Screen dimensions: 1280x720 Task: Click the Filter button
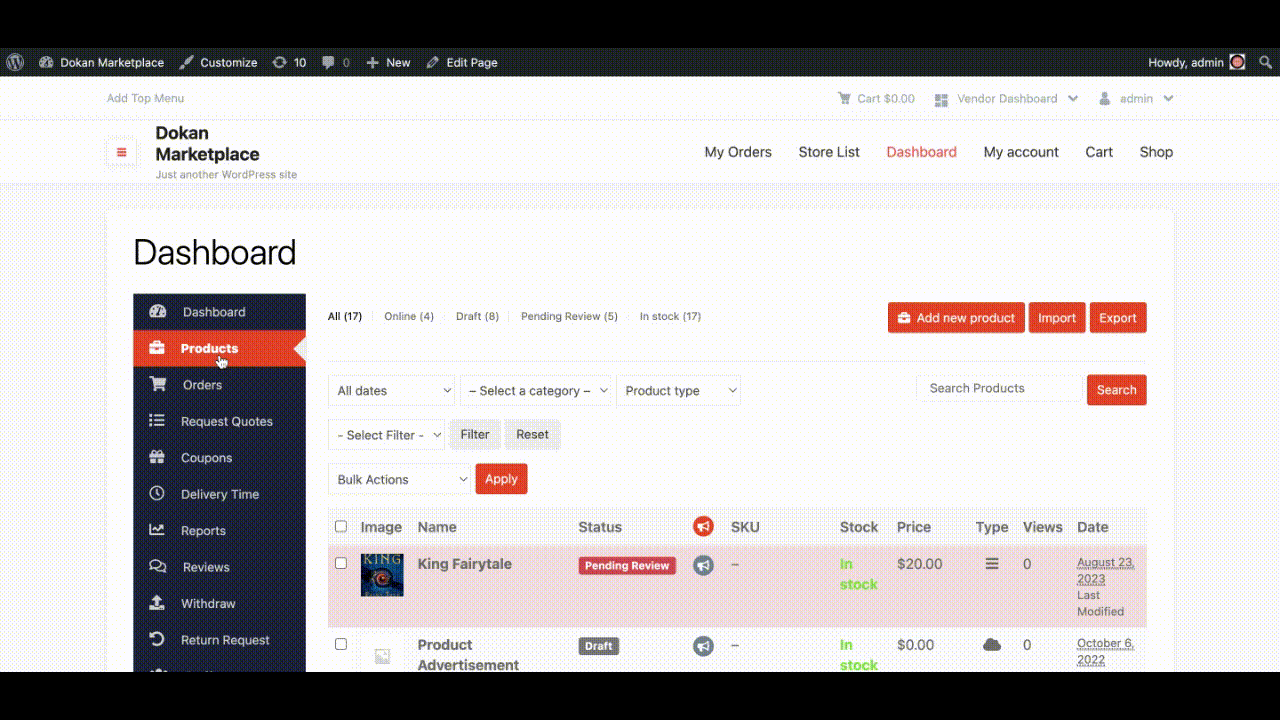pos(475,435)
